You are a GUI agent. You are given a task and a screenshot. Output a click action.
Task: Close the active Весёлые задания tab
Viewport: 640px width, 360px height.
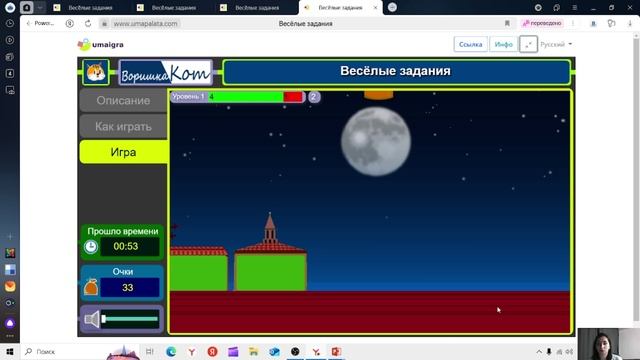tap(376, 8)
